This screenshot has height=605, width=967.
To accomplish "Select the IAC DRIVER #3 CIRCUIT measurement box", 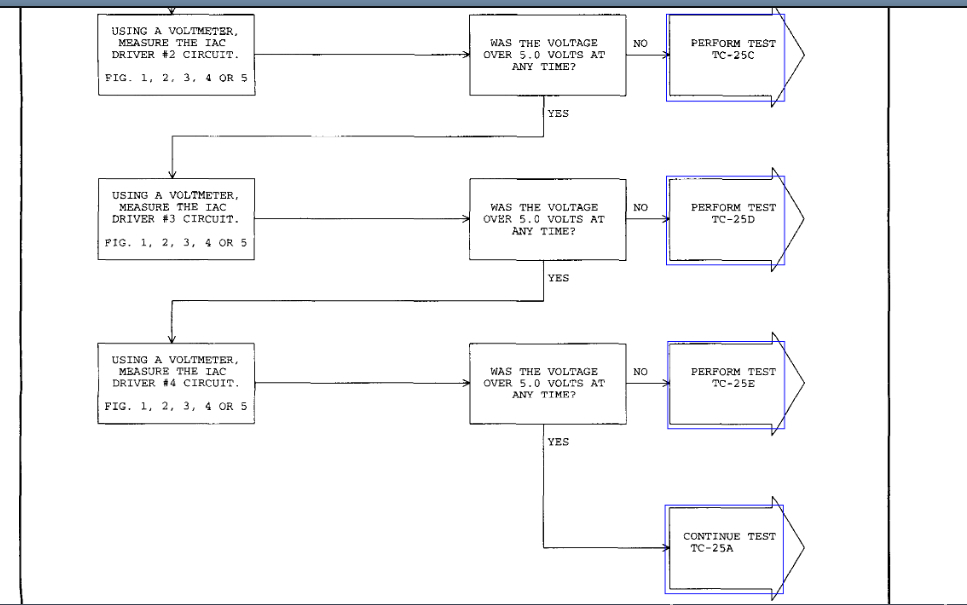I will [x=176, y=219].
